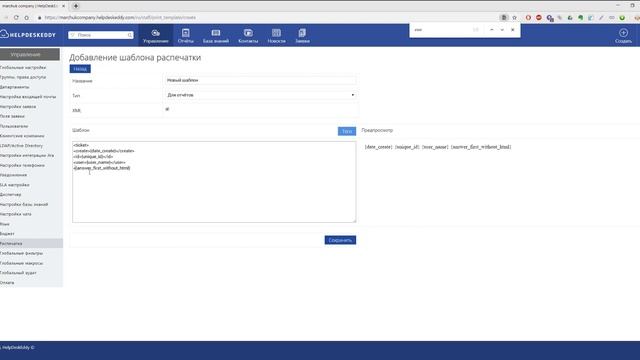Go to previous find-in-page match arrow

coord(491,30)
